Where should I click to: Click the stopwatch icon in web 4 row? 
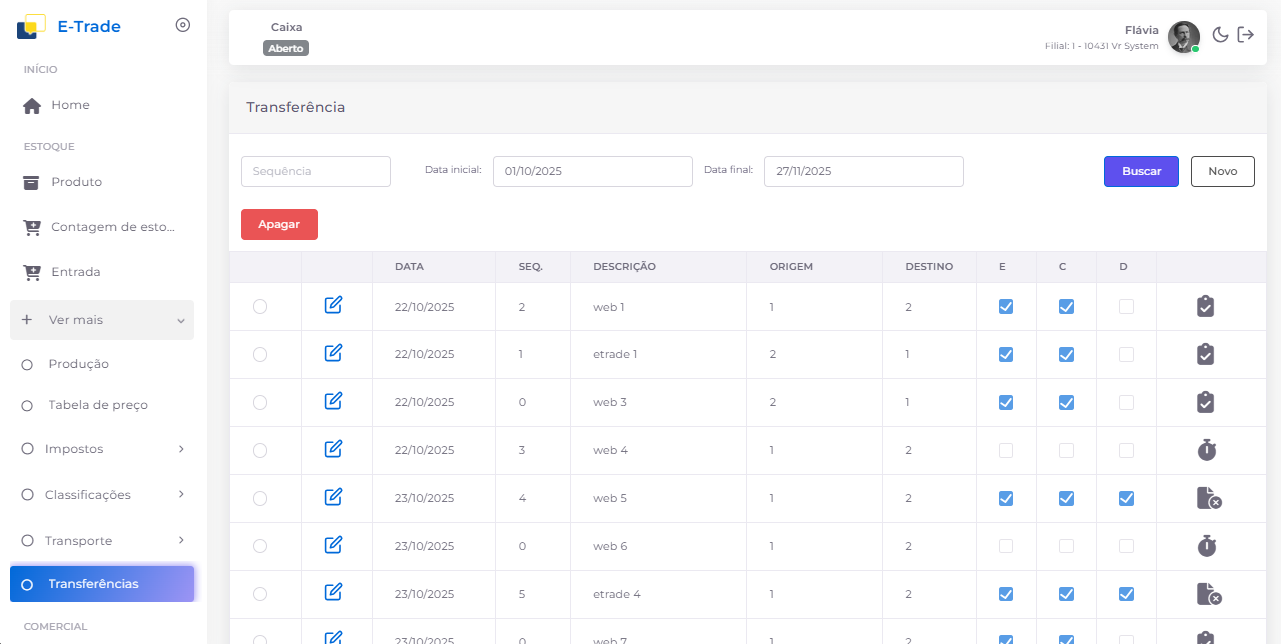click(1206, 450)
